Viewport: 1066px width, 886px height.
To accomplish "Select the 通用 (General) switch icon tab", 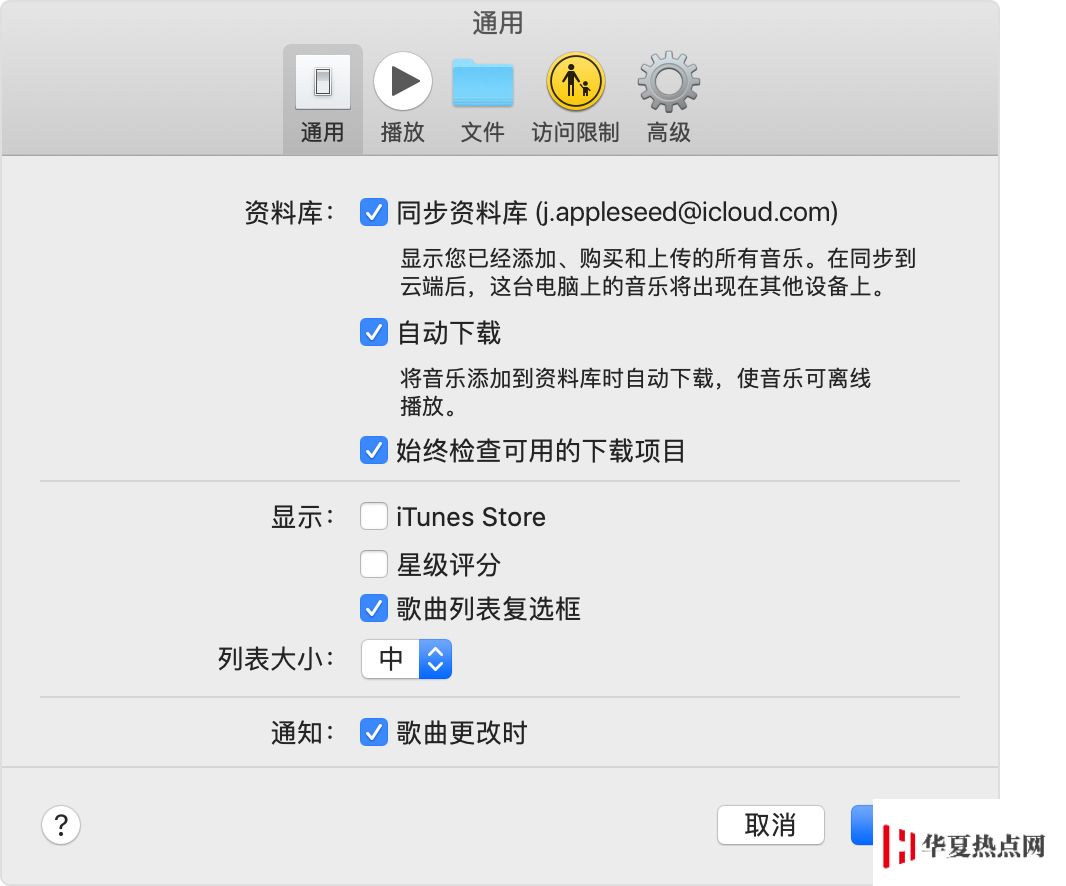I will tap(322, 99).
